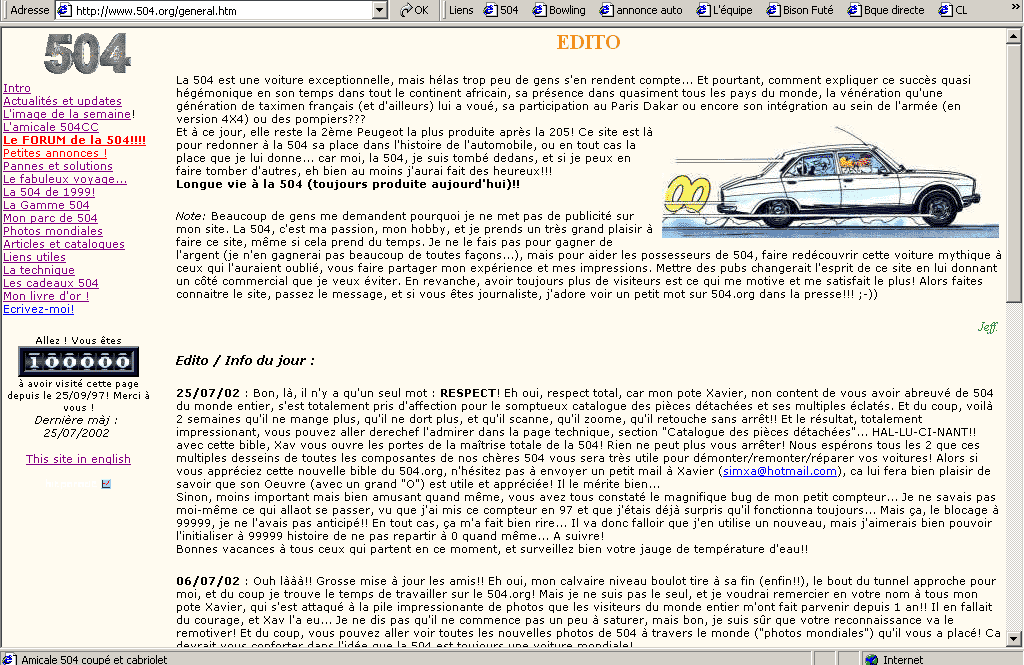Screen dimensions: 1024x665
Task: Expand the address bar URL dropdown
Action: (x=379, y=10)
